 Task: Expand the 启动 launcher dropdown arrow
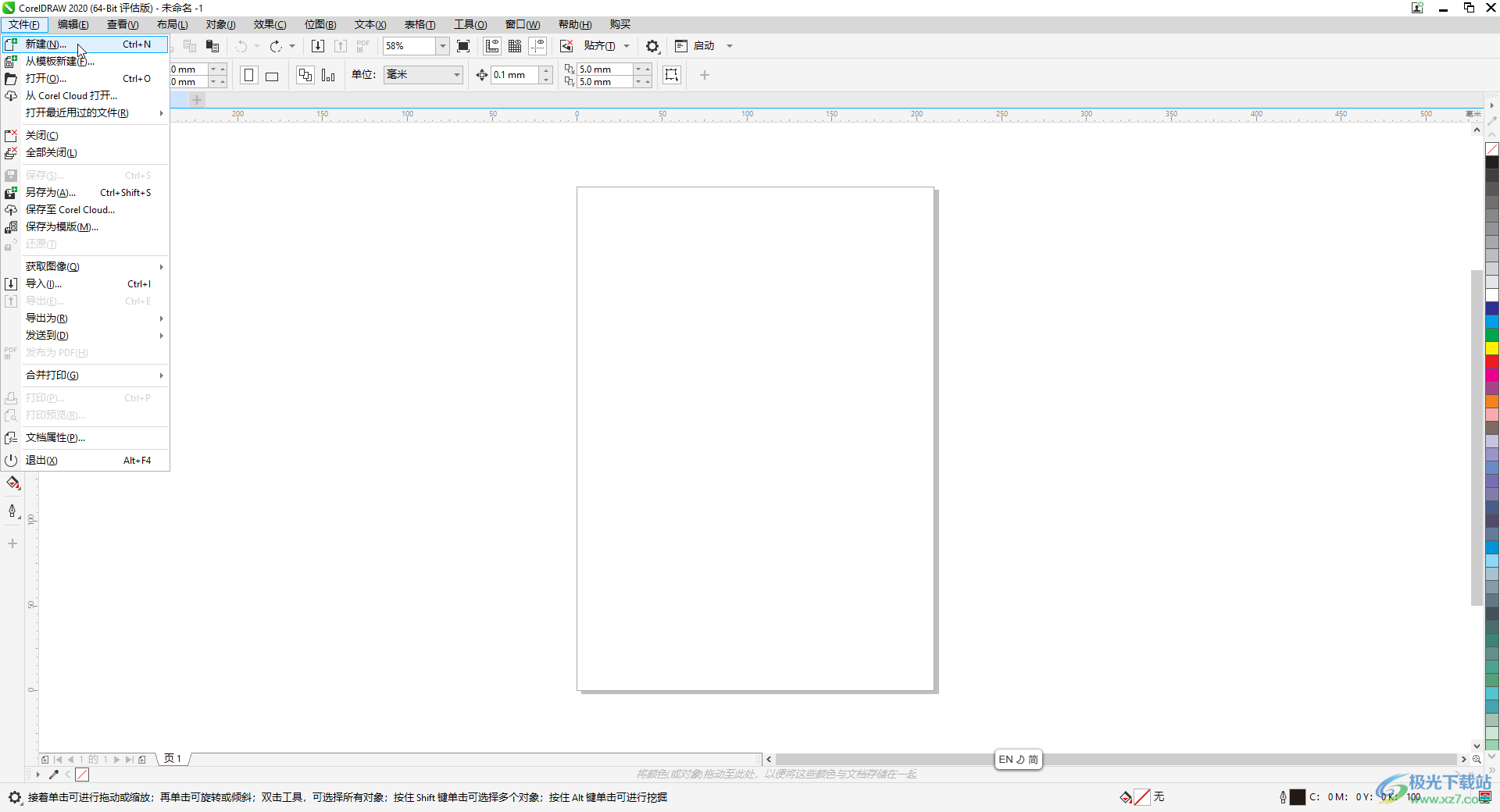(x=730, y=46)
